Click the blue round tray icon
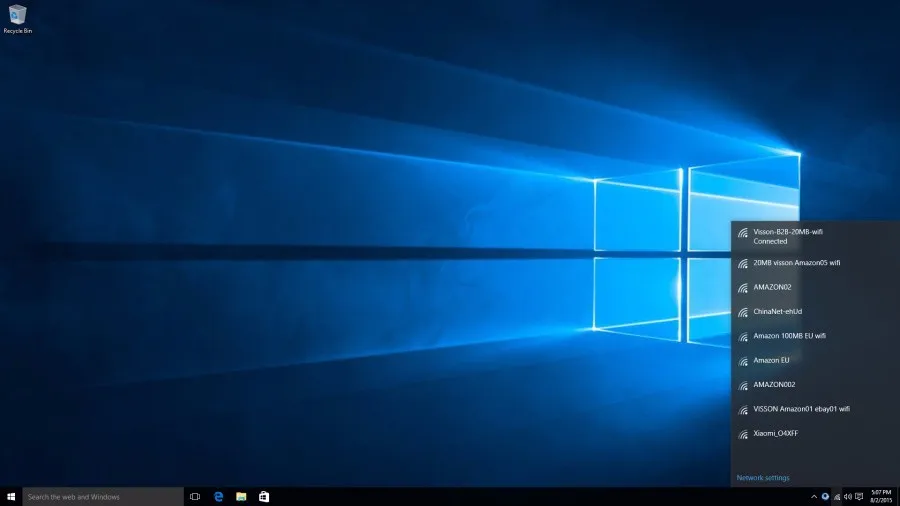The image size is (900, 506). (825, 497)
